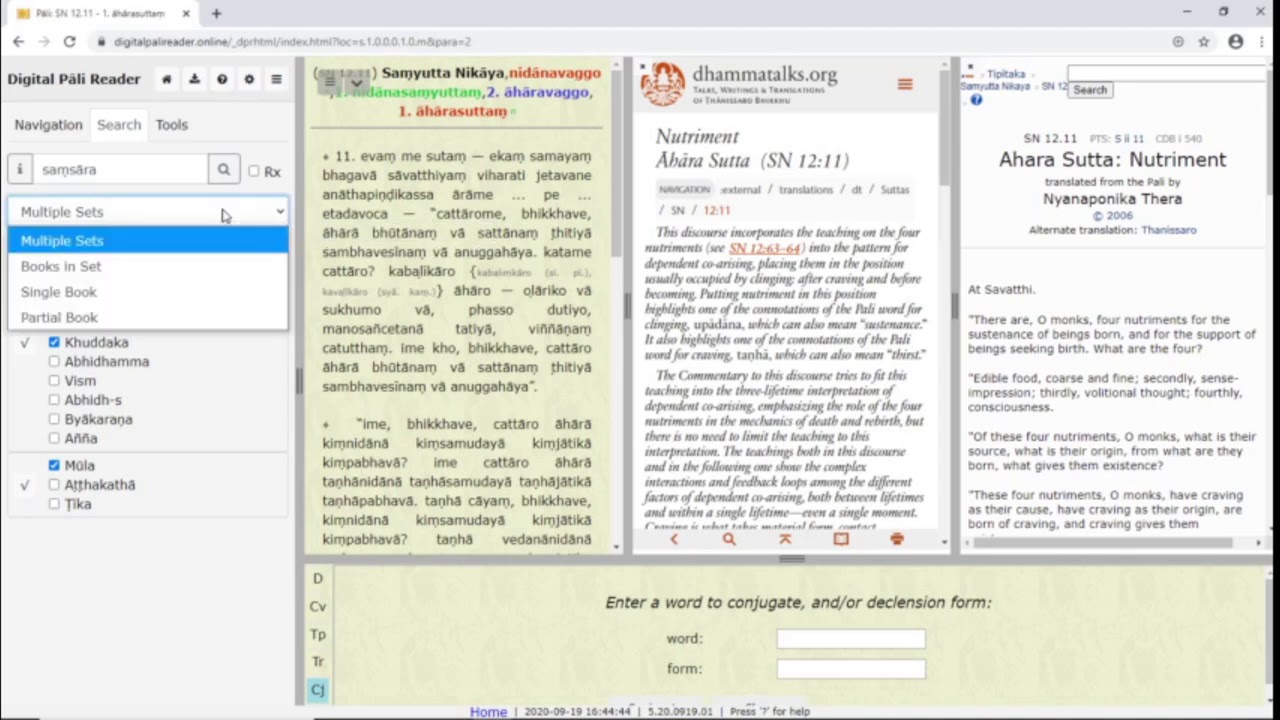Image resolution: width=1280 pixels, height=720 pixels.
Task: Uncheck the Mūla checkbox
Action: point(54,466)
